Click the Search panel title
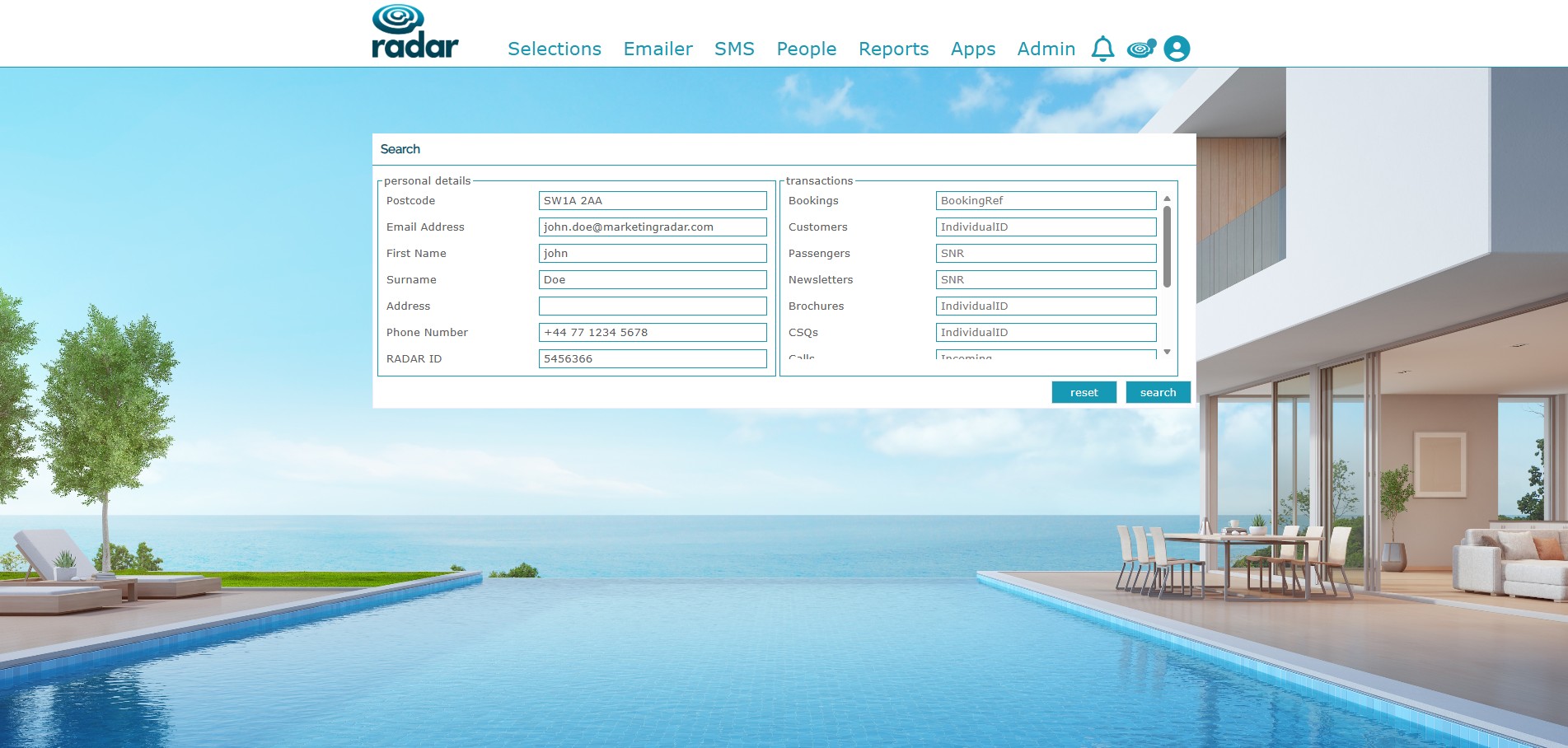Image resolution: width=1568 pixels, height=748 pixels. [x=400, y=149]
